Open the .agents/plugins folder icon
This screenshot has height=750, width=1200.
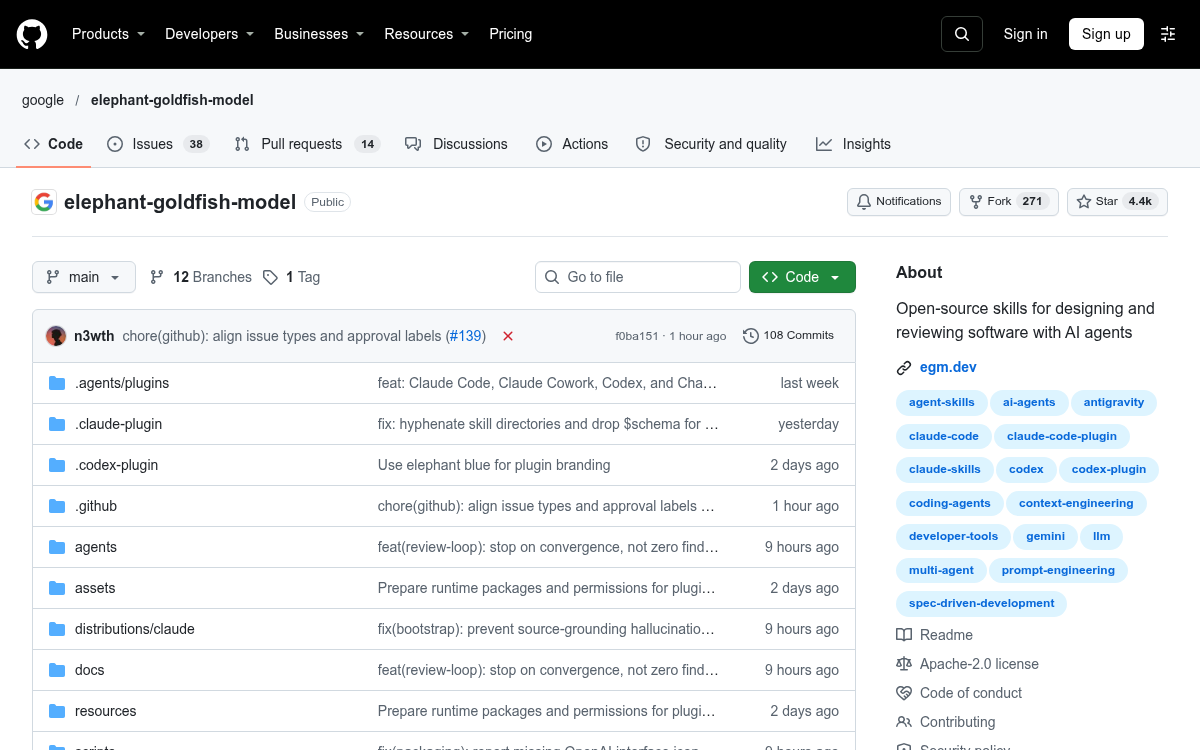(57, 383)
